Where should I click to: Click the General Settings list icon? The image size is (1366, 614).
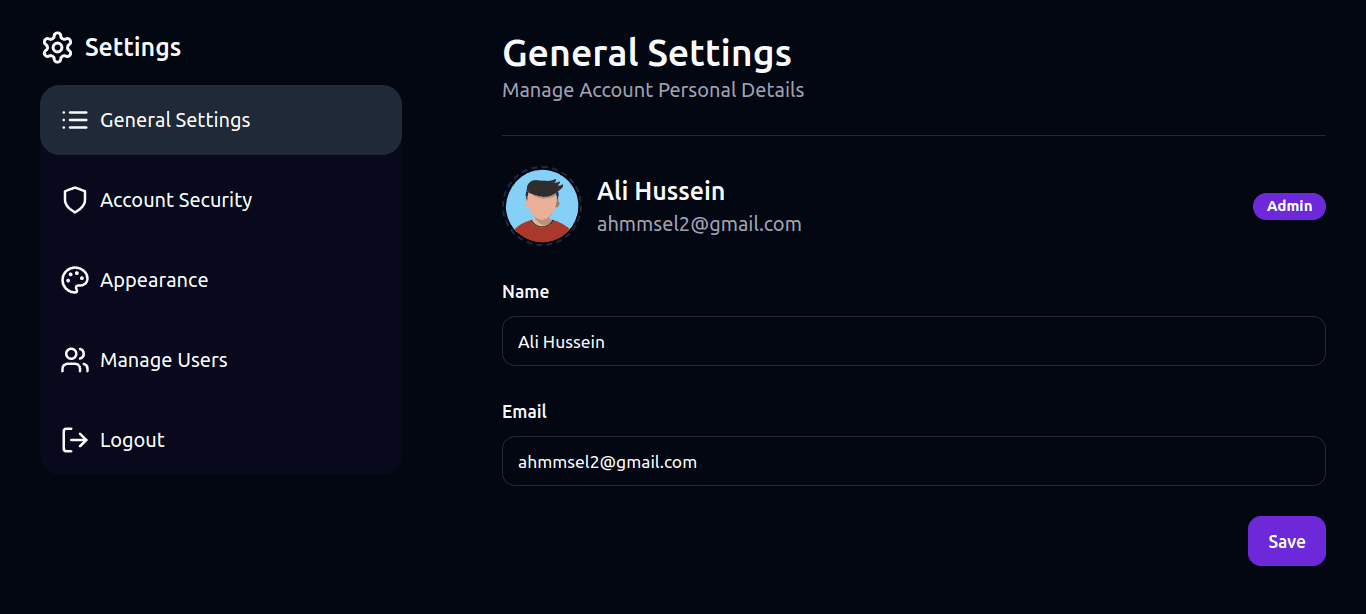(x=75, y=120)
